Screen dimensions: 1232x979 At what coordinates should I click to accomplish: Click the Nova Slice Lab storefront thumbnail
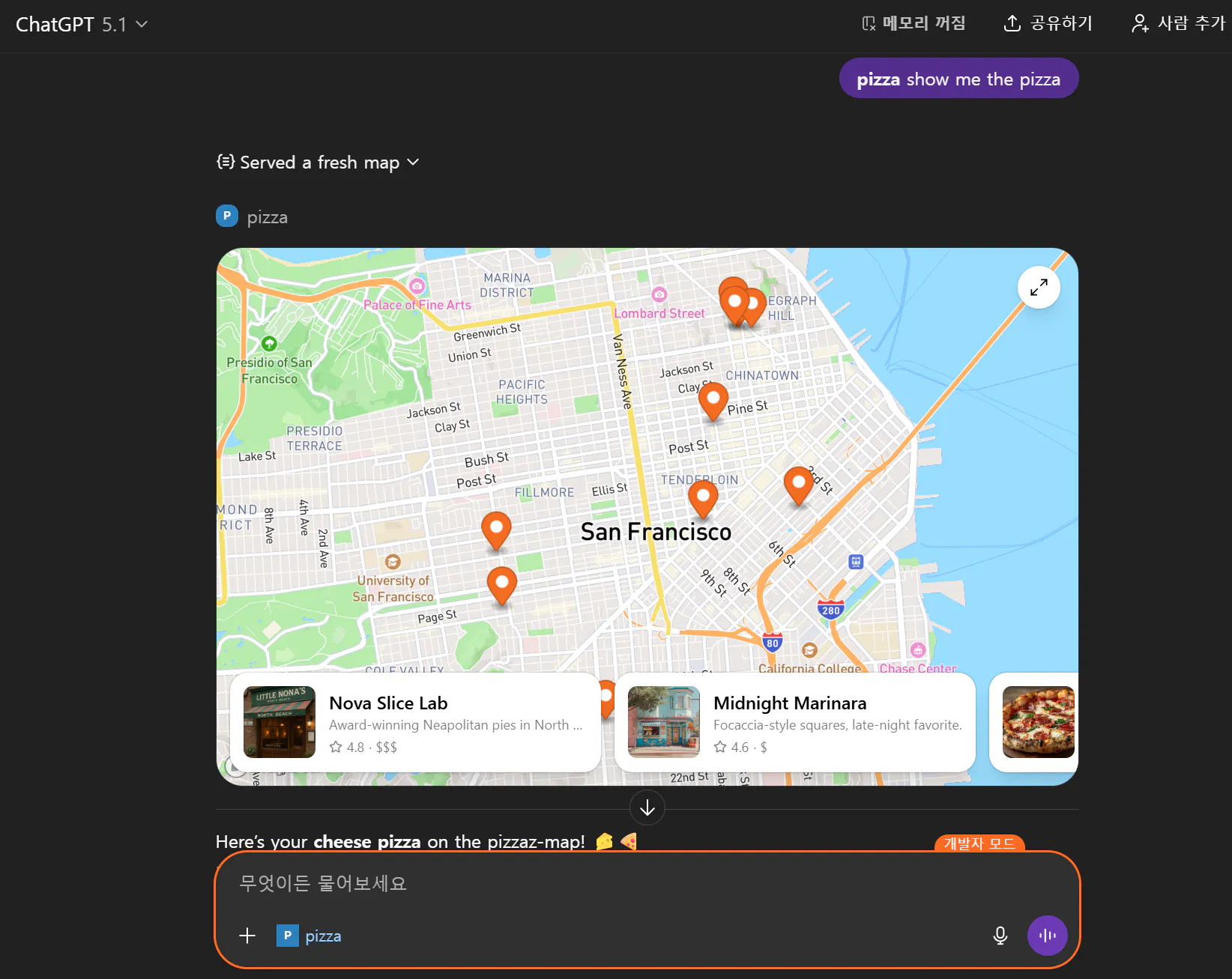280,722
